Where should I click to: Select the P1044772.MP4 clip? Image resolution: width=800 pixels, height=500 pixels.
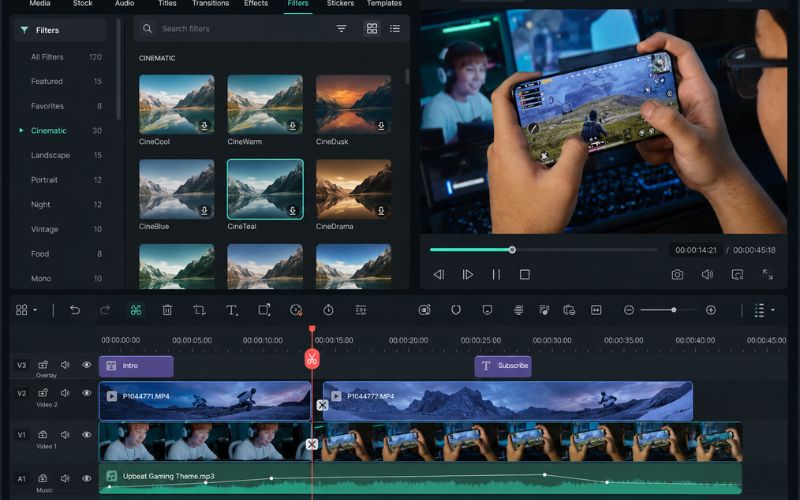point(508,401)
